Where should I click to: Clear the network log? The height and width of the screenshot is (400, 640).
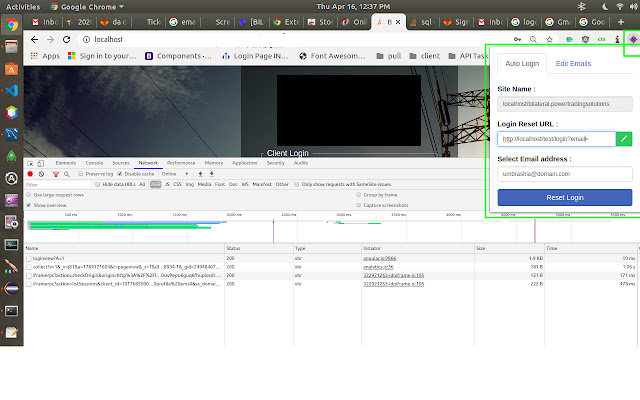point(41,174)
